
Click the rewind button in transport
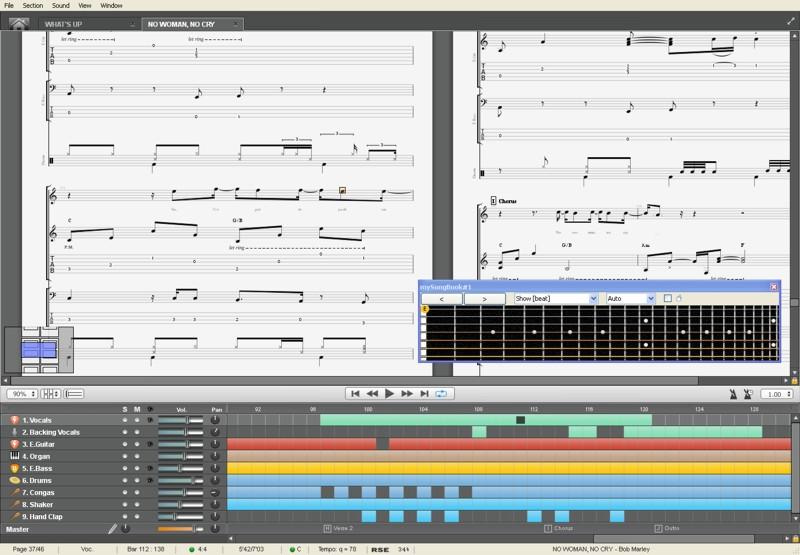click(372, 394)
